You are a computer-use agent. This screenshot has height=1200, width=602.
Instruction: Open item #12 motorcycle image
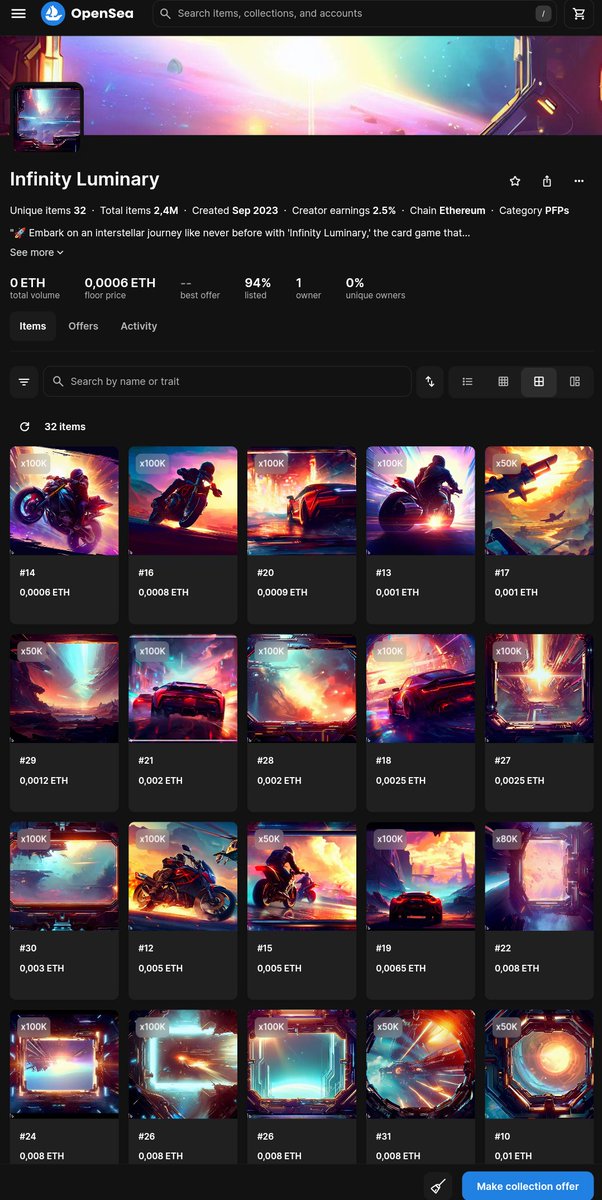pyautogui.click(x=183, y=877)
